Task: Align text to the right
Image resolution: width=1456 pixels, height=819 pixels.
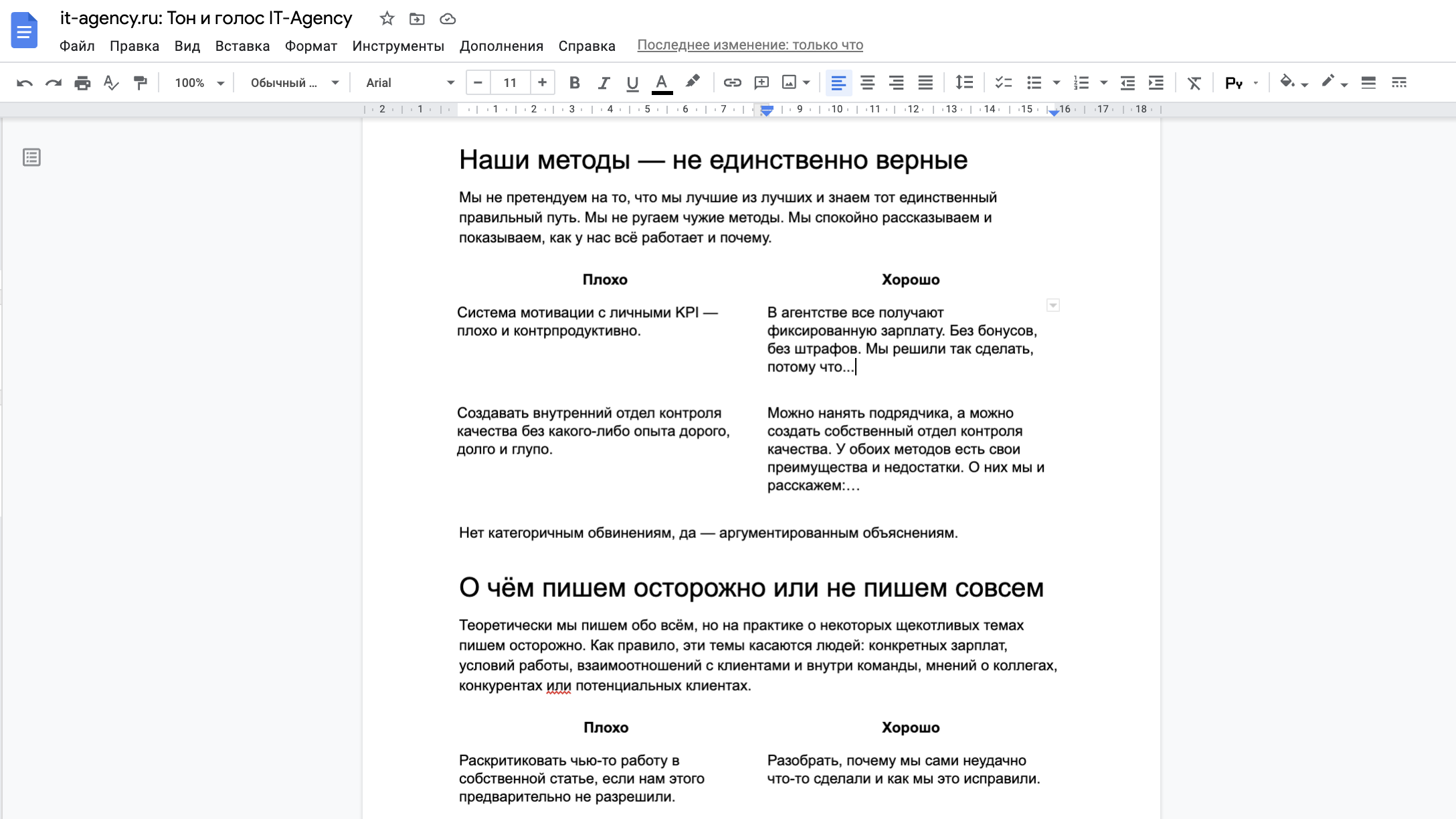Action: (896, 83)
